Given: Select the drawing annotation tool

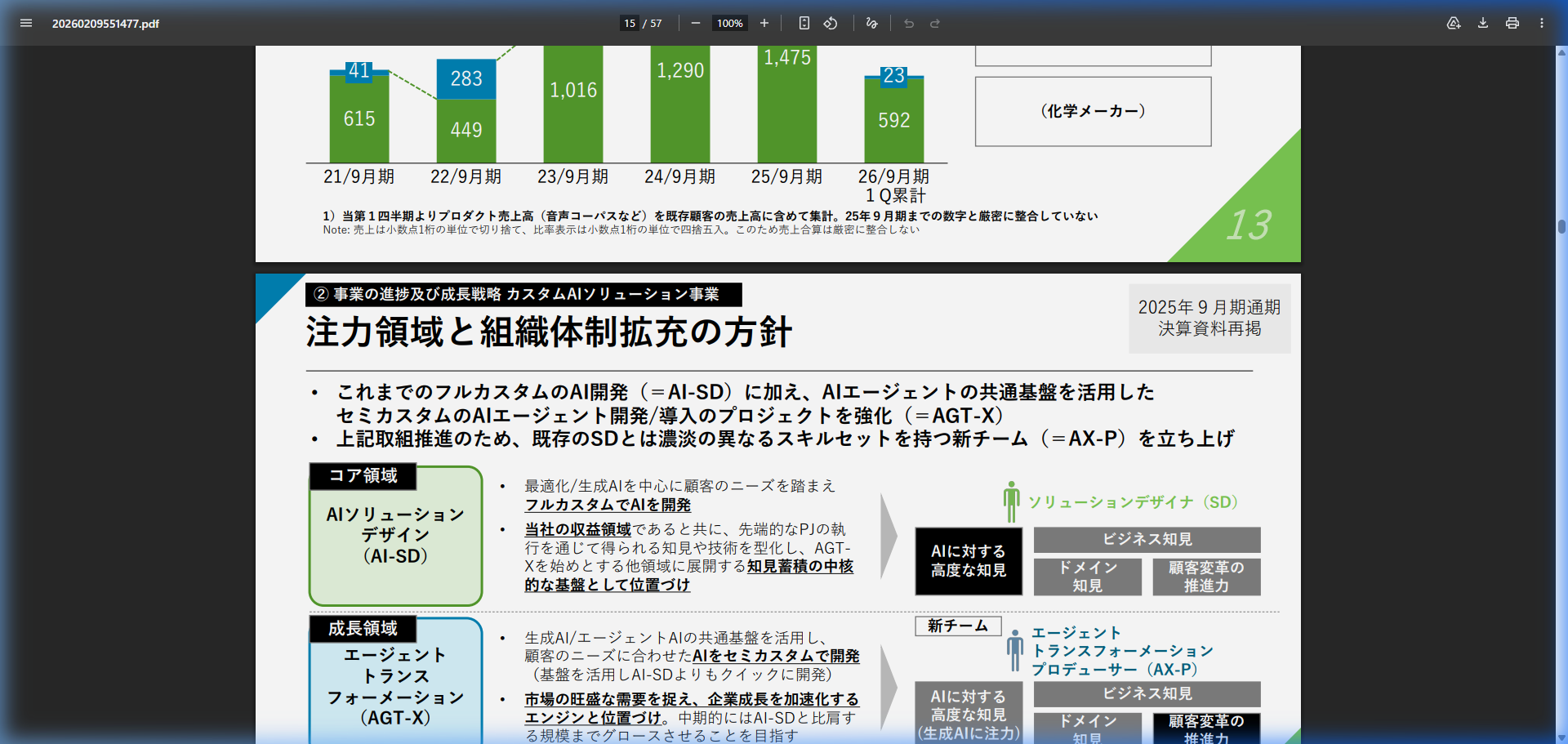Looking at the screenshot, I should coord(871,23).
